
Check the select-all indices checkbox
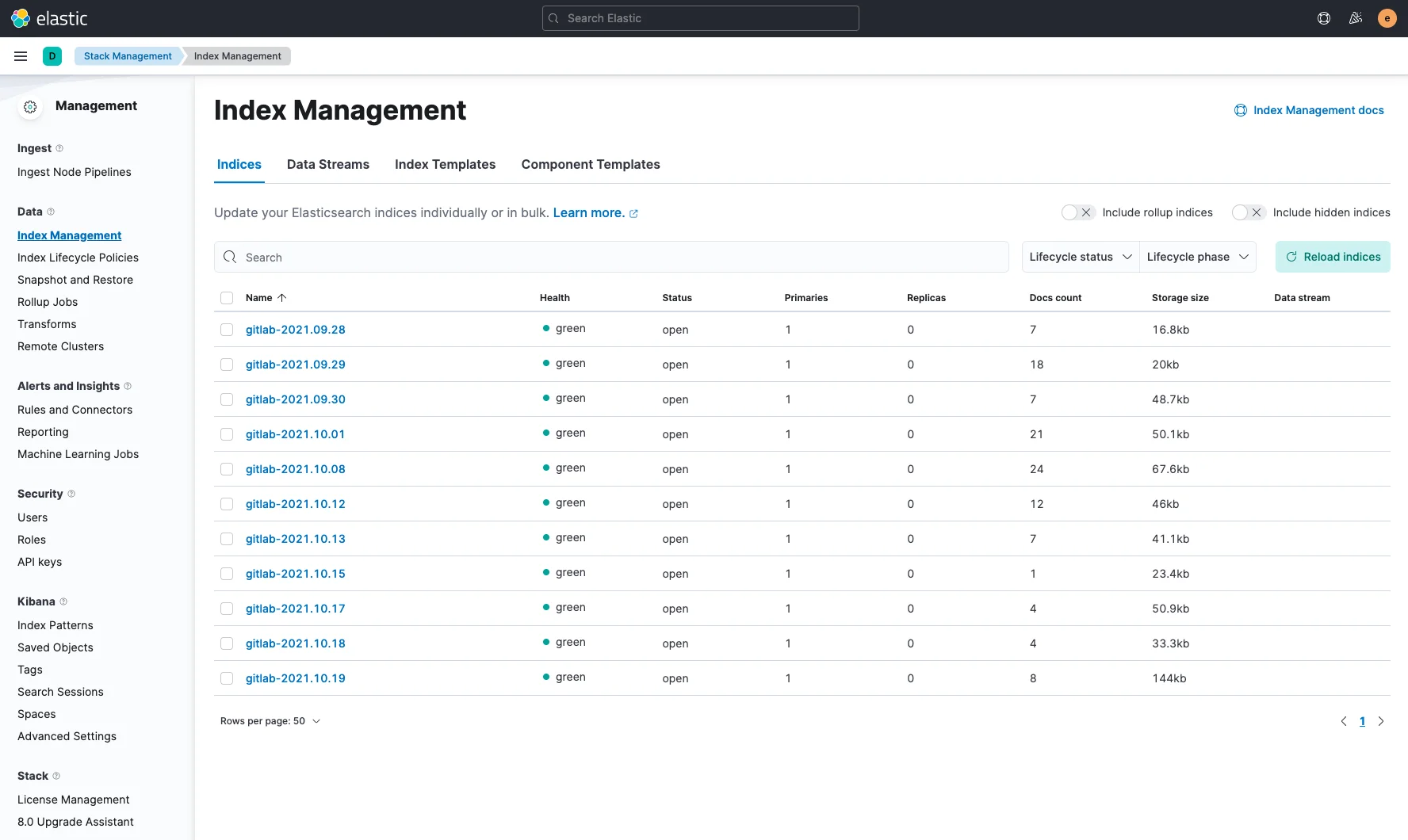point(227,298)
